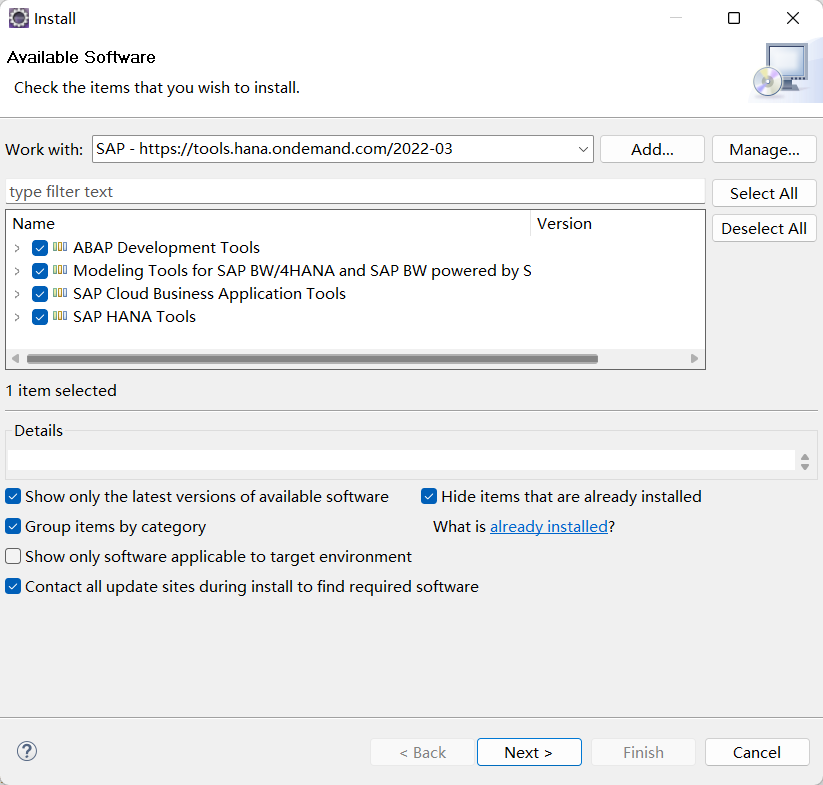Select the Modeling Tools for SAP BW/4HANA row text
The height and width of the screenshot is (785, 823).
coord(302,271)
